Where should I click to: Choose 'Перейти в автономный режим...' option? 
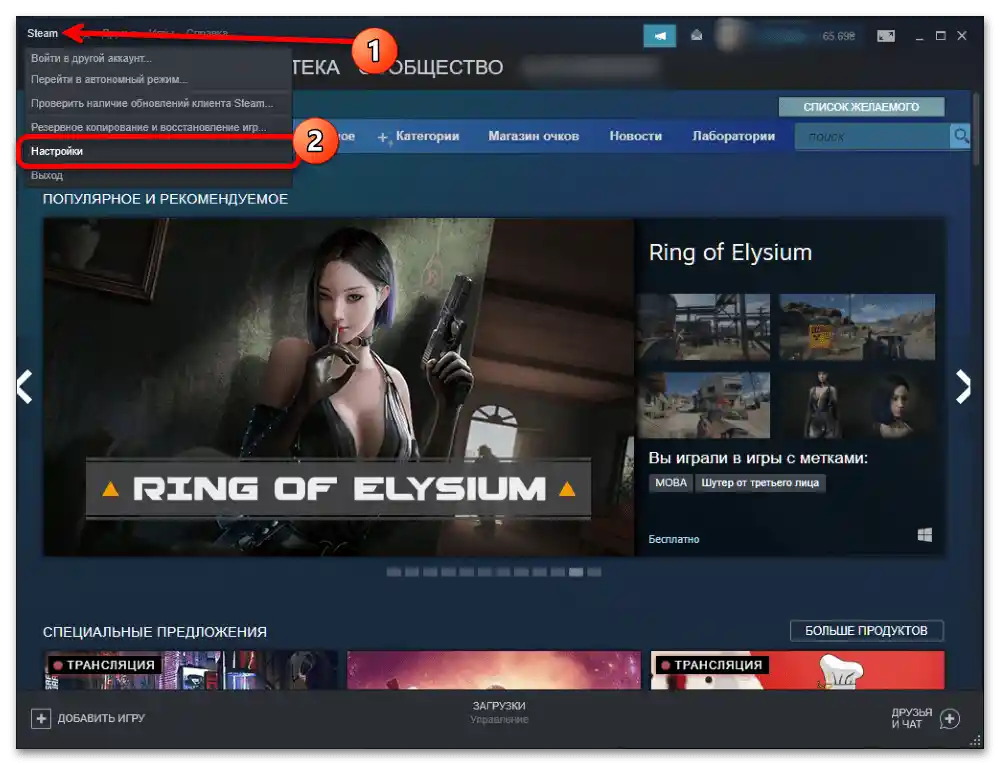point(109,79)
